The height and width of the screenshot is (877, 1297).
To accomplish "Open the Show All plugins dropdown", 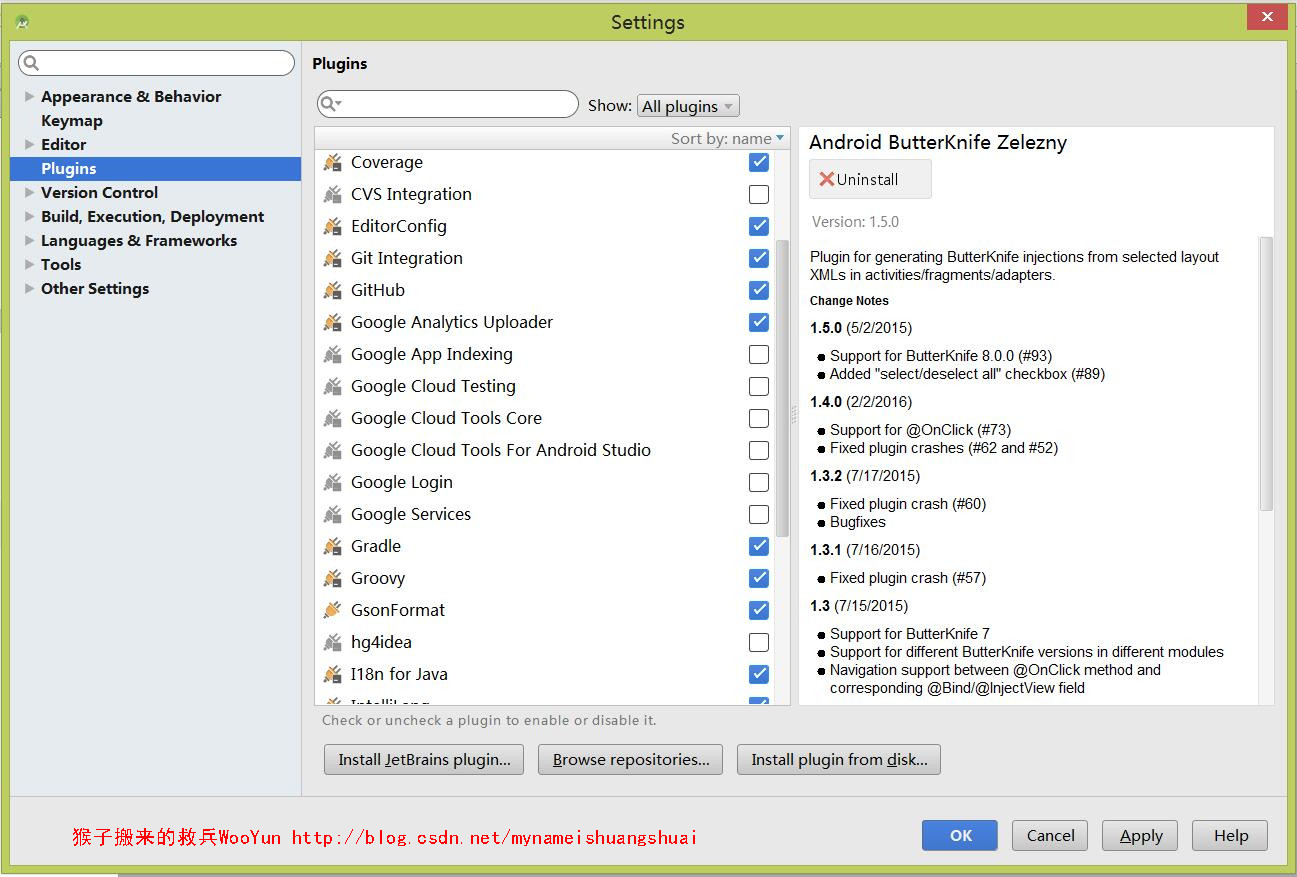I will [688, 106].
